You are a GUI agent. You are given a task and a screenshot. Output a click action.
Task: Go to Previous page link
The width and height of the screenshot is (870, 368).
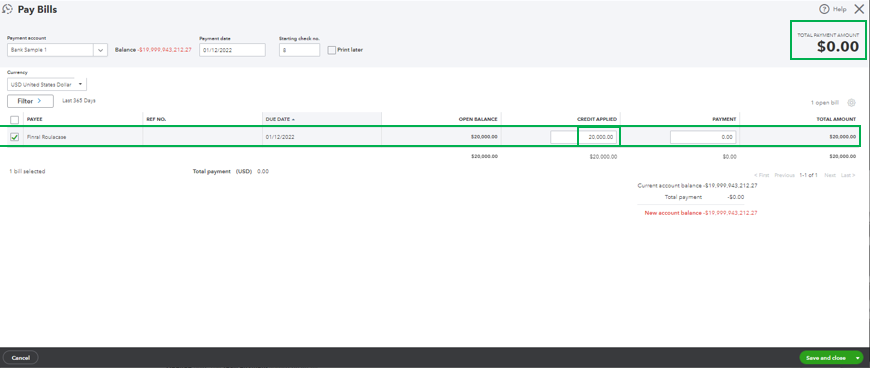click(785, 175)
